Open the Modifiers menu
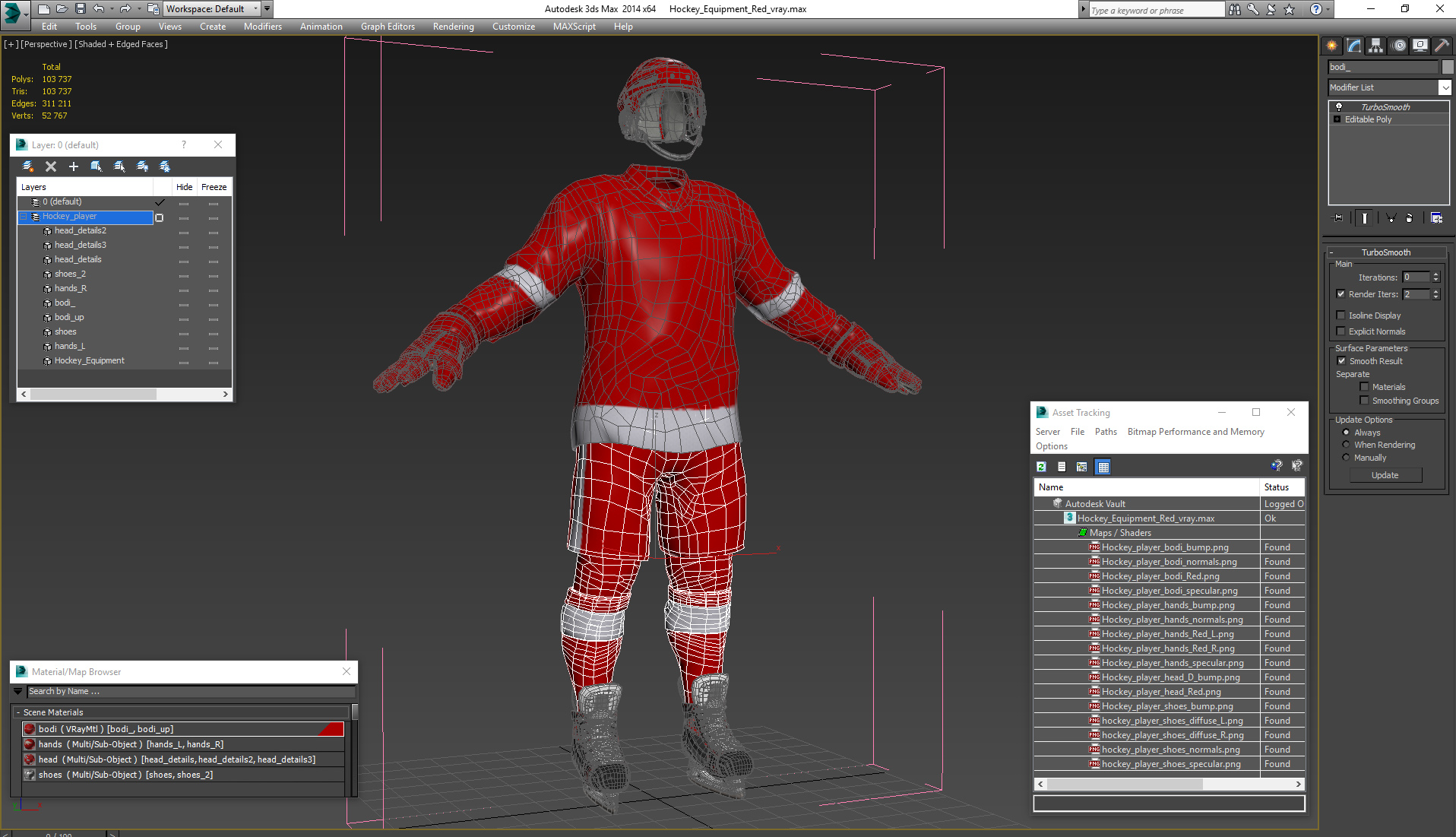This screenshot has height=837, width=1456. (263, 27)
